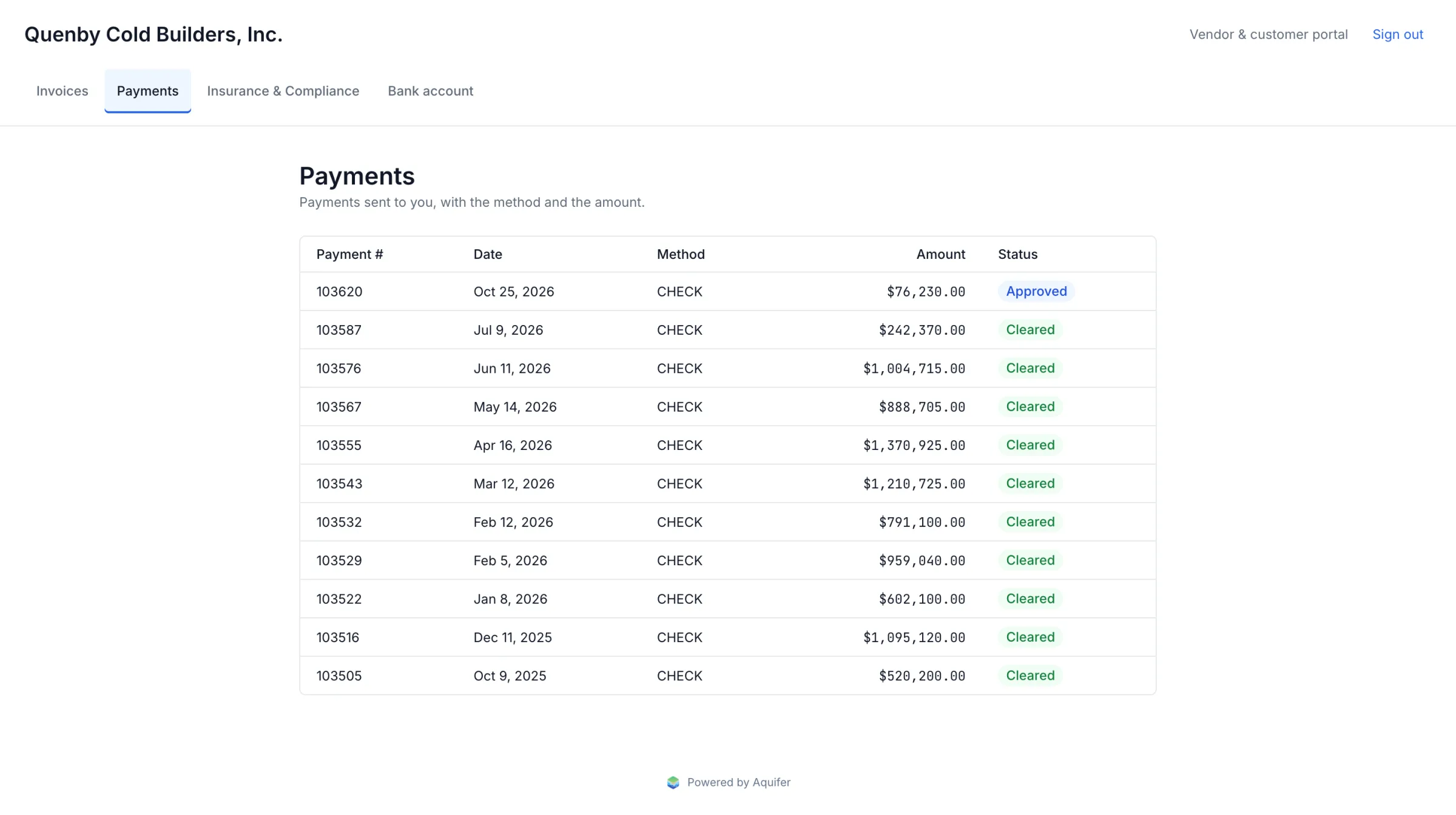Select payment number 103620
Viewport: 1456px width, 815px height.
click(x=339, y=292)
